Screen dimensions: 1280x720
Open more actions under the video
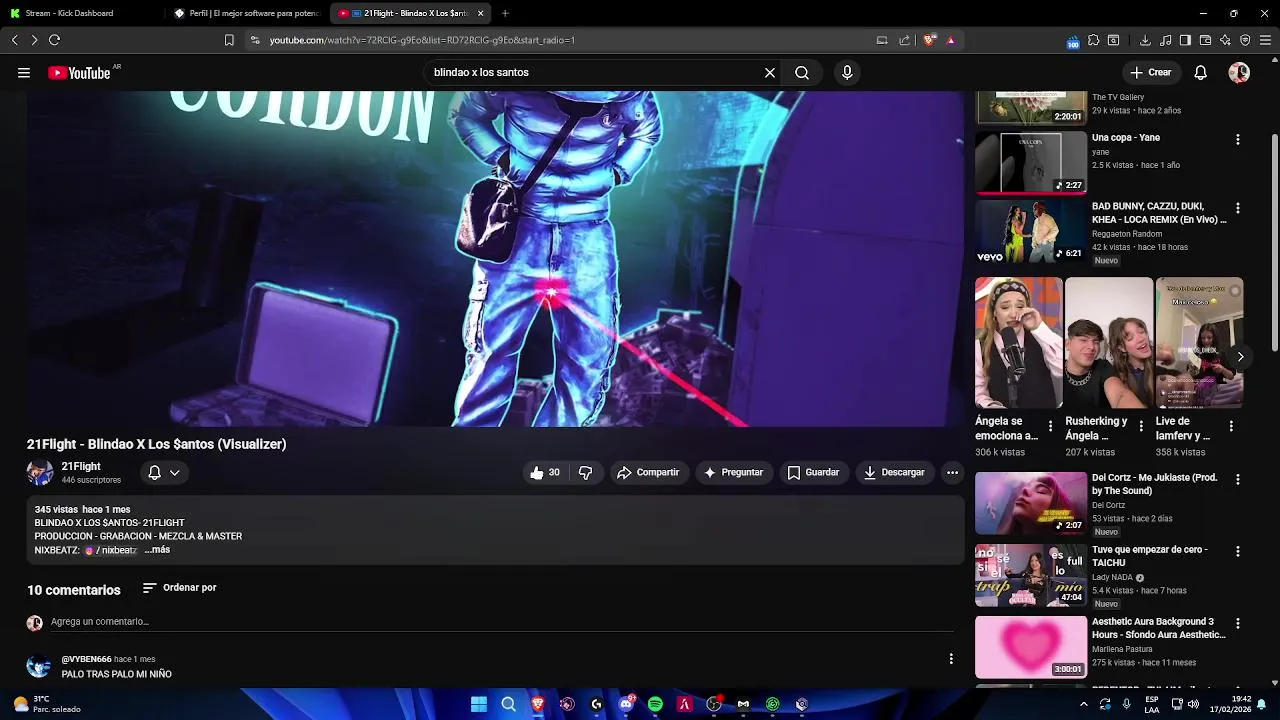[x=952, y=473]
